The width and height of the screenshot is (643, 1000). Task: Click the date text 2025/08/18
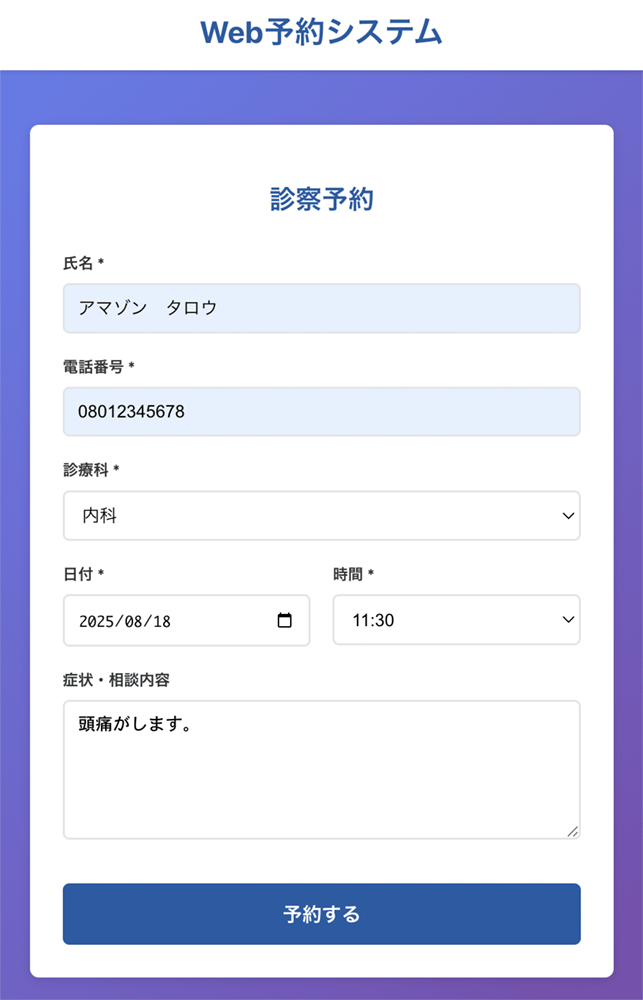[125, 620]
